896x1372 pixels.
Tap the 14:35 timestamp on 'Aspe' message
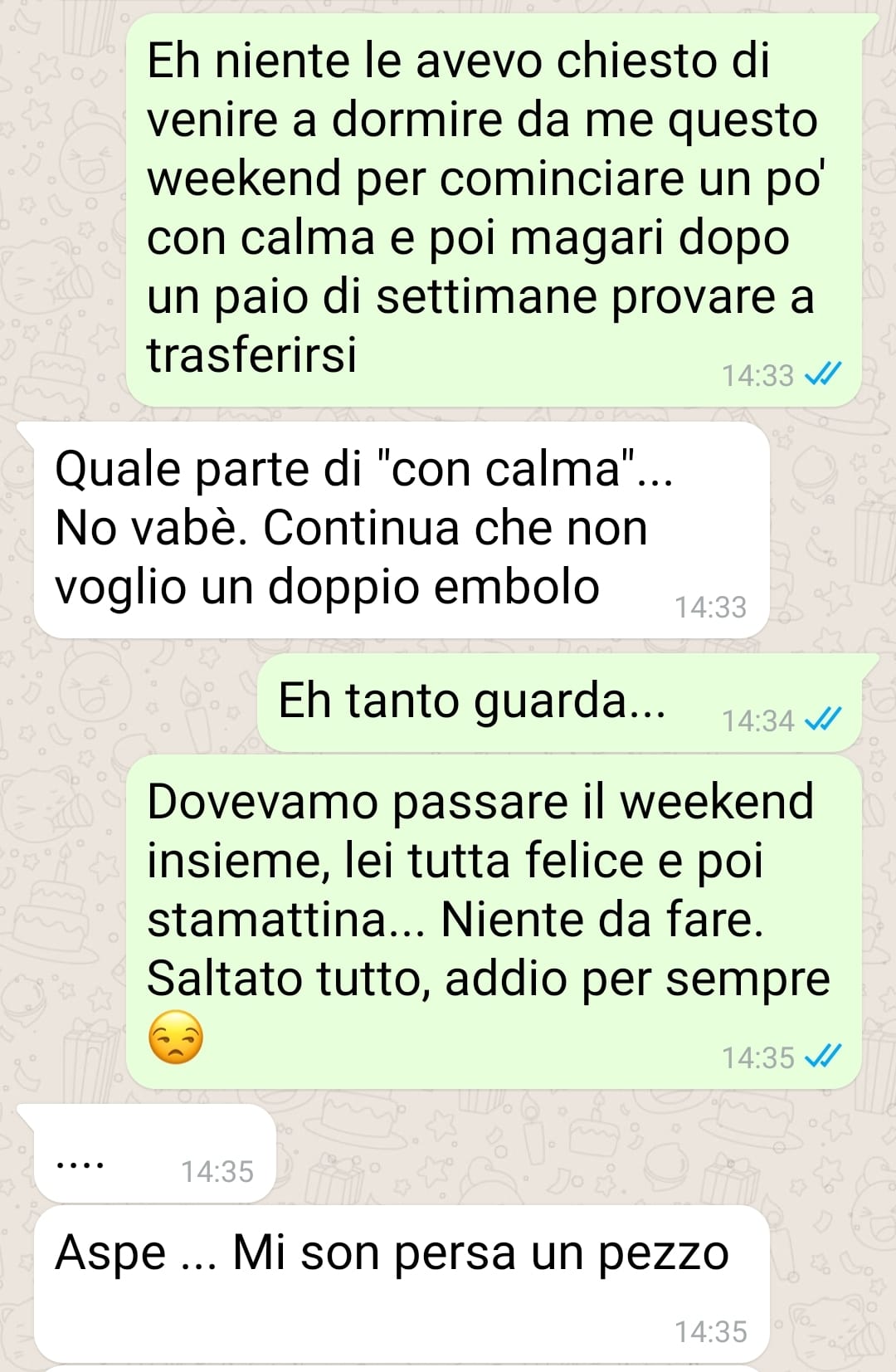pyautogui.click(x=710, y=1331)
